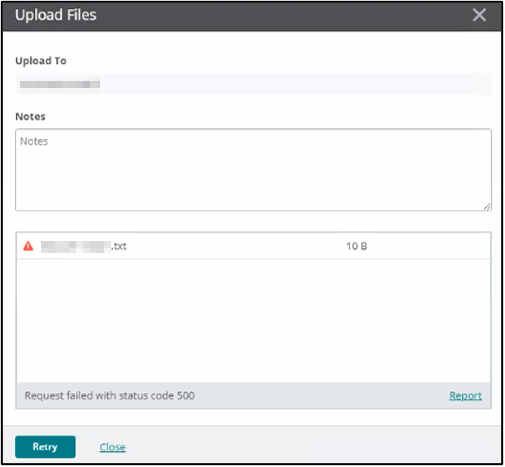The image size is (505, 467).
Task: Grab the Notes box resize handle
Action: point(487,207)
